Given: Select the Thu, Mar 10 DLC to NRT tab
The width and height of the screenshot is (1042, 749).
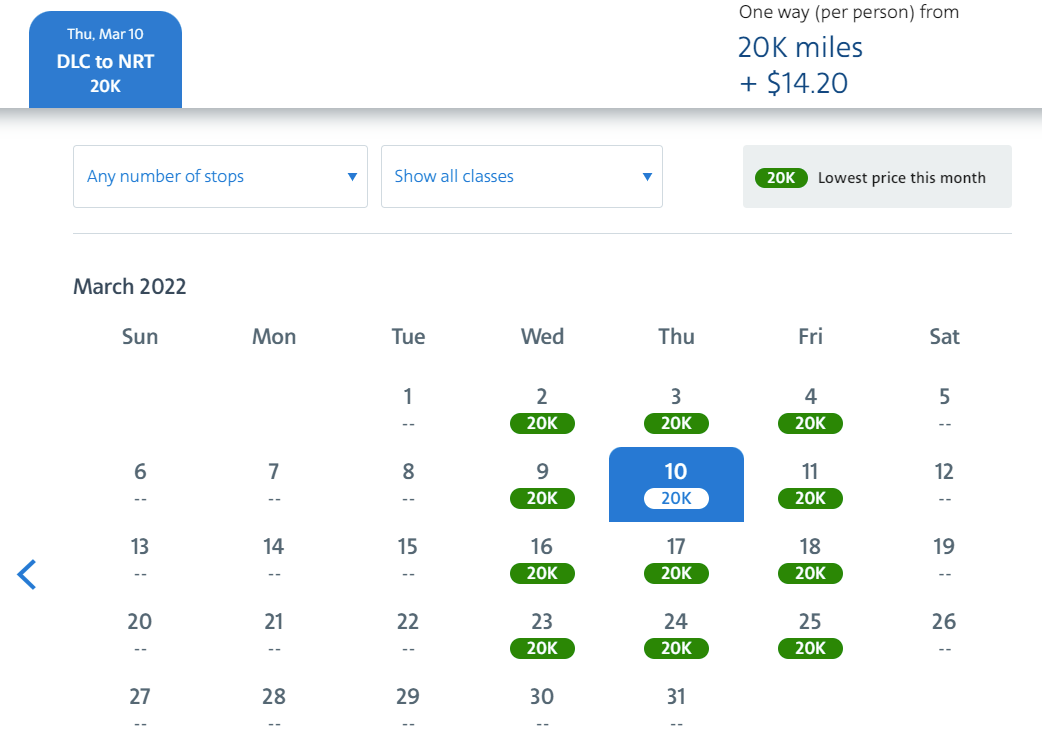Looking at the screenshot, I should click(106, 60).
